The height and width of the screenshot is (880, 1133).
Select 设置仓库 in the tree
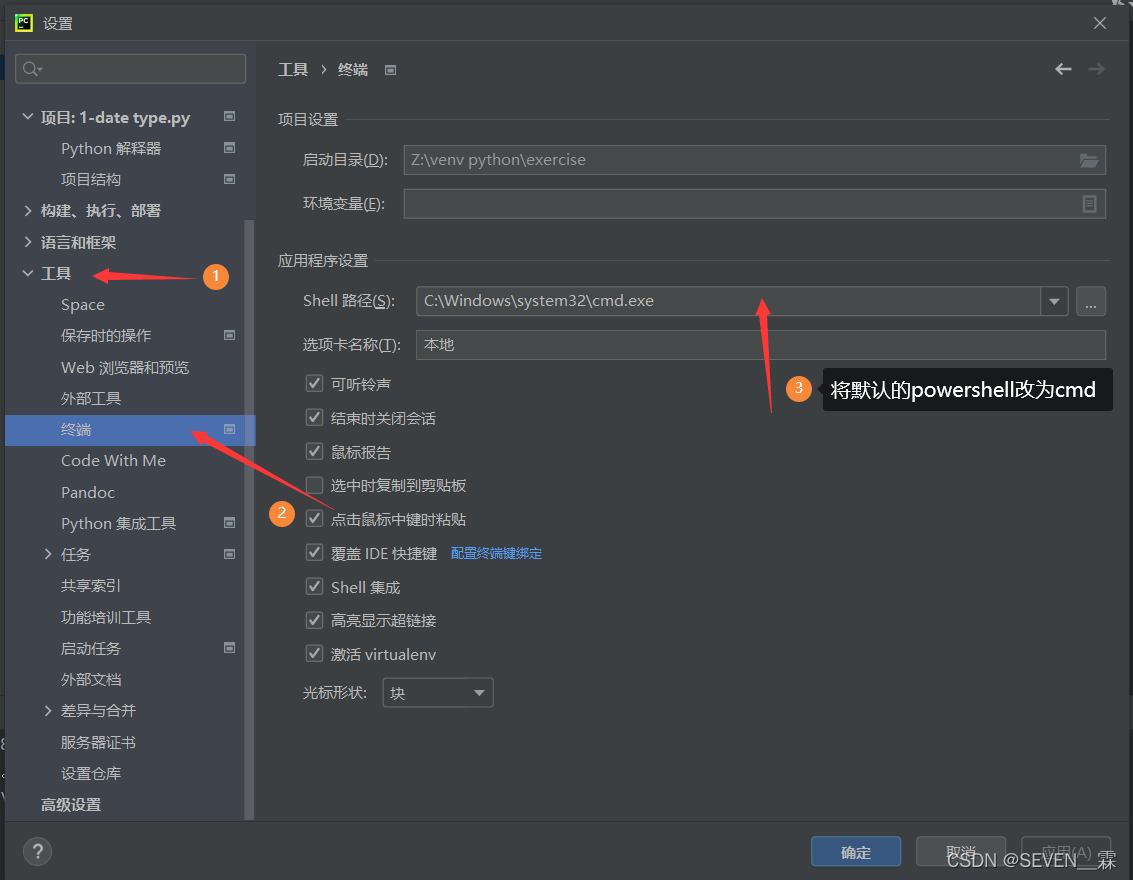[91, 773]
